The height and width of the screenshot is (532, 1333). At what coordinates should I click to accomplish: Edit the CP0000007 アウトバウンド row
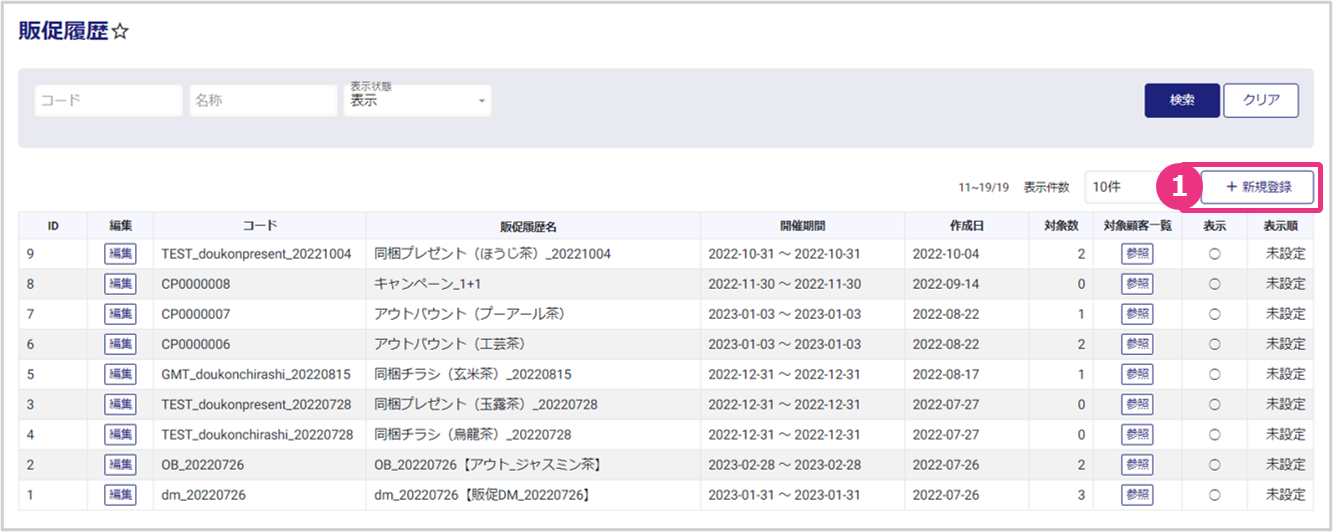[x=120, y=314]
